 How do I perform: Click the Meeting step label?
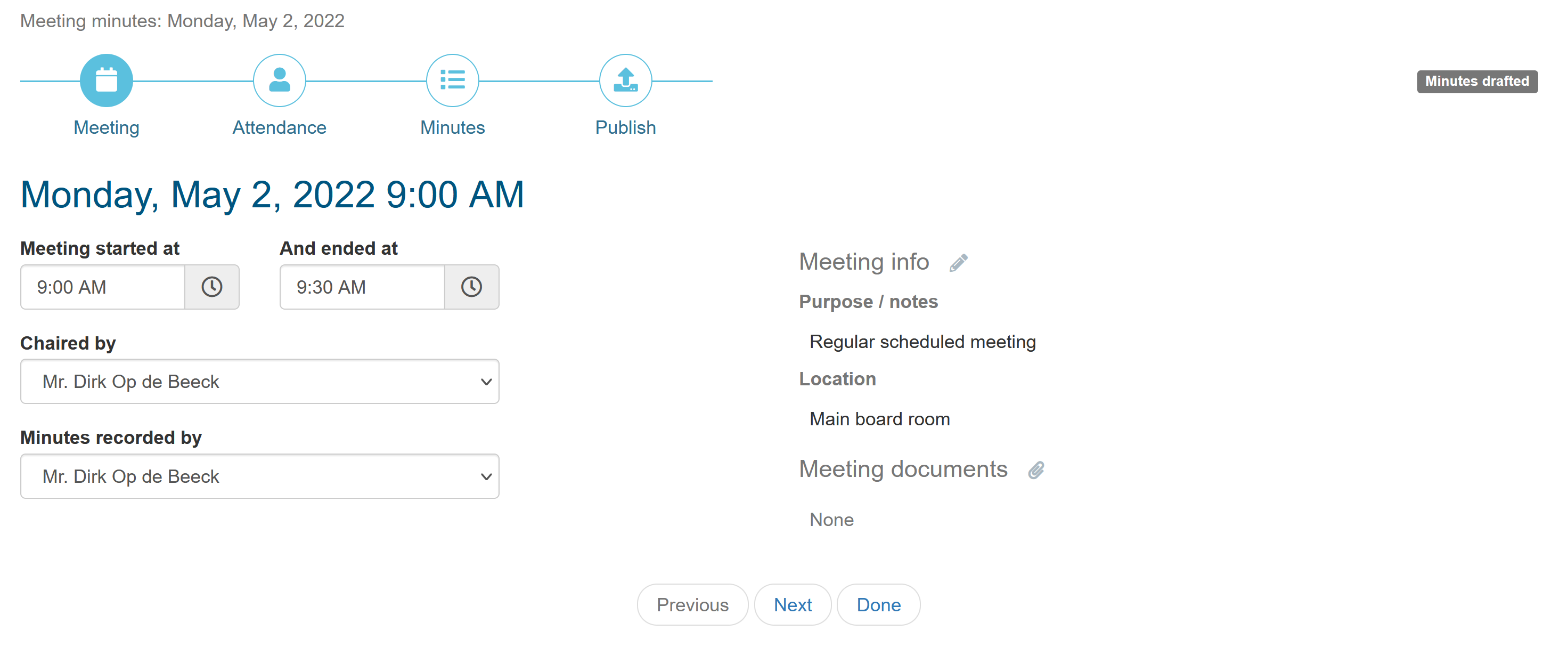pyautogui.click(x=106, y=127)
